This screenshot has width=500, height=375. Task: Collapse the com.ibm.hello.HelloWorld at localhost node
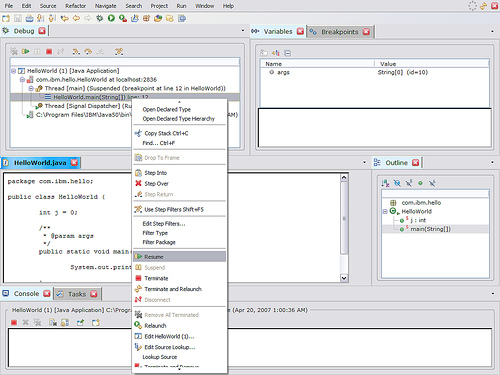pyautogui.click(x=22, y=80)
